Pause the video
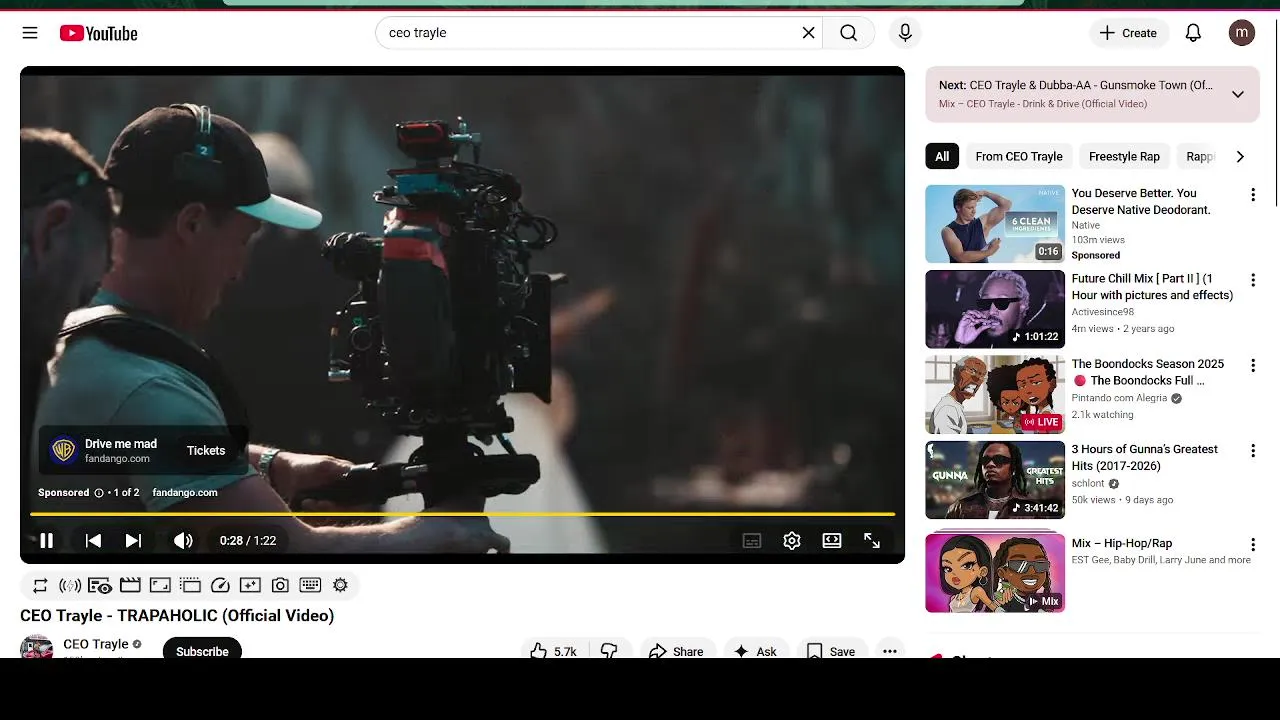This screenshot has height=720, width=1280. (x=46, y=540)
